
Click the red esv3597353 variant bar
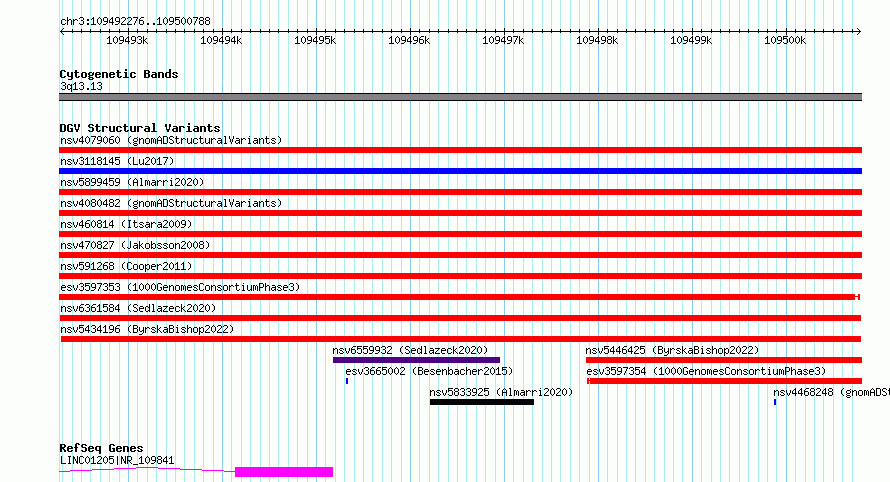click(459, 297)
